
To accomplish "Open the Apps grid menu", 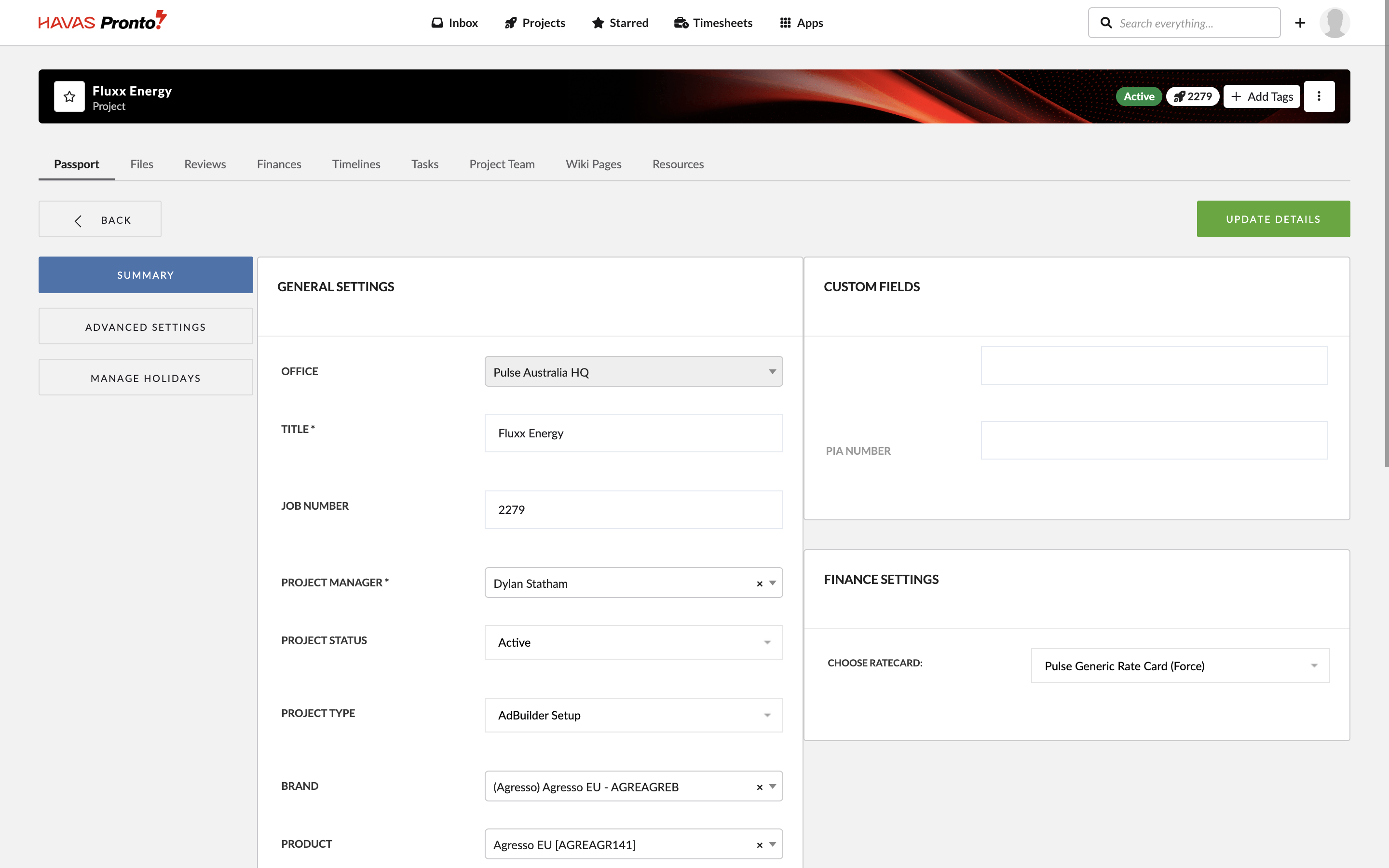I will (801, 23).
